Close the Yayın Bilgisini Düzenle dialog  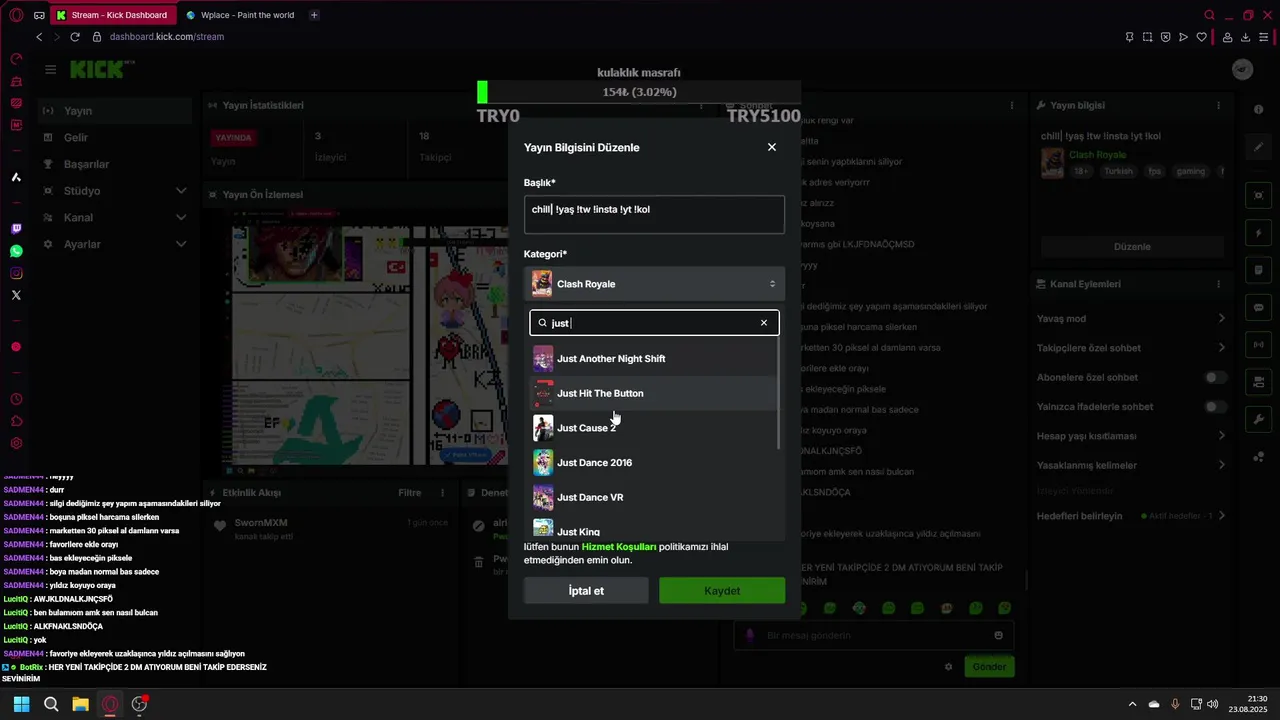click(771, 147)
